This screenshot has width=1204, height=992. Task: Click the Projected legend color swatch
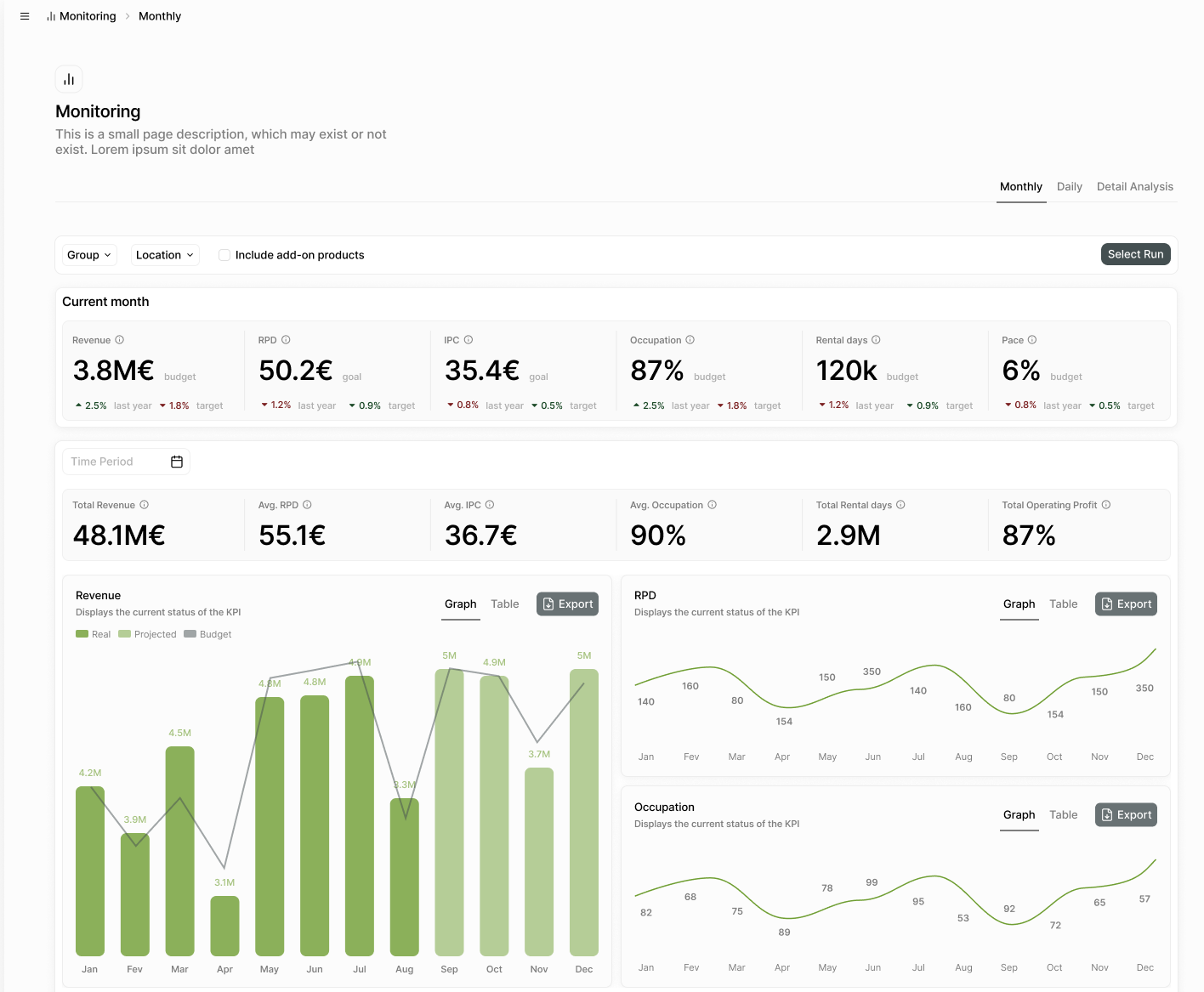pyautogui.click(x=124, y=634)
